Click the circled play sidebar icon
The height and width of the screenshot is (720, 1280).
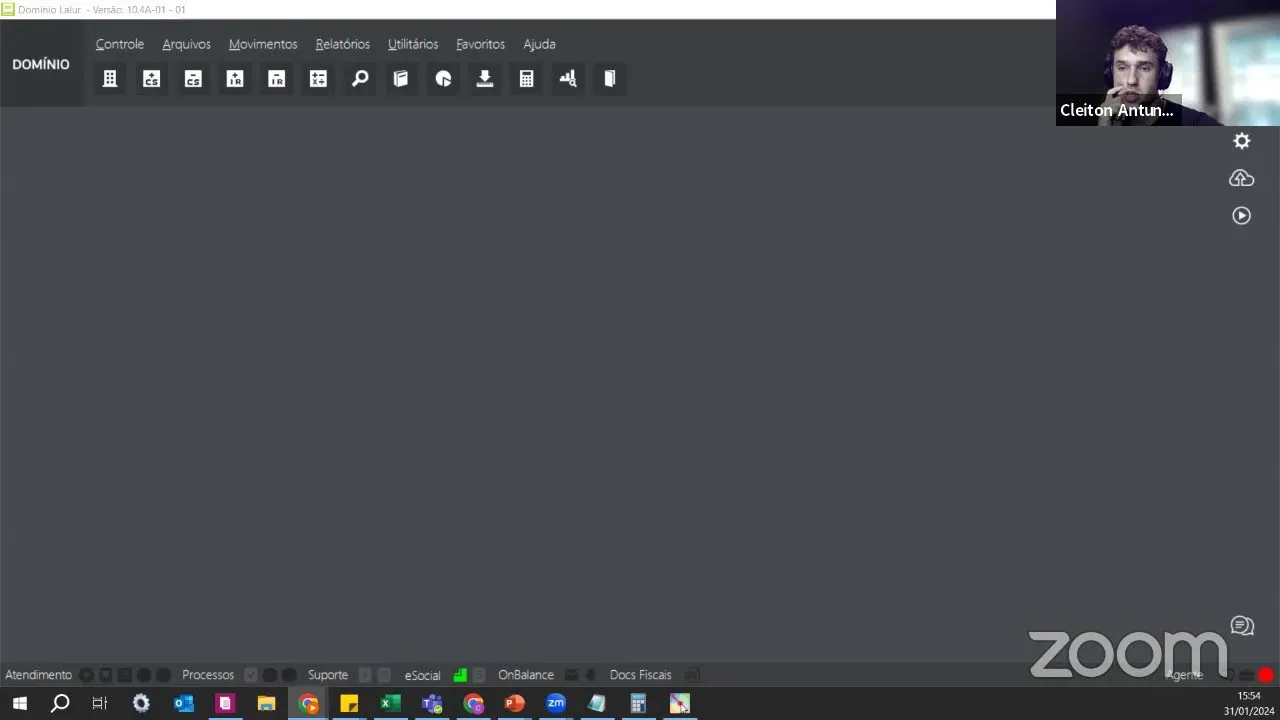tap(1242, 215)
